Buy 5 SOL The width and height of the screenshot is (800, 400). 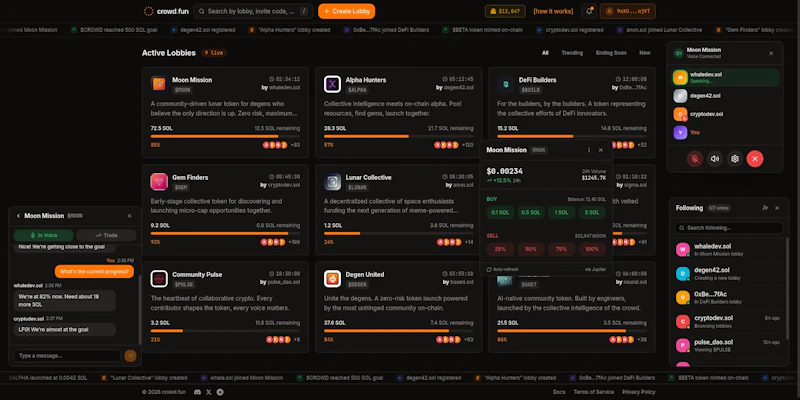592,213
